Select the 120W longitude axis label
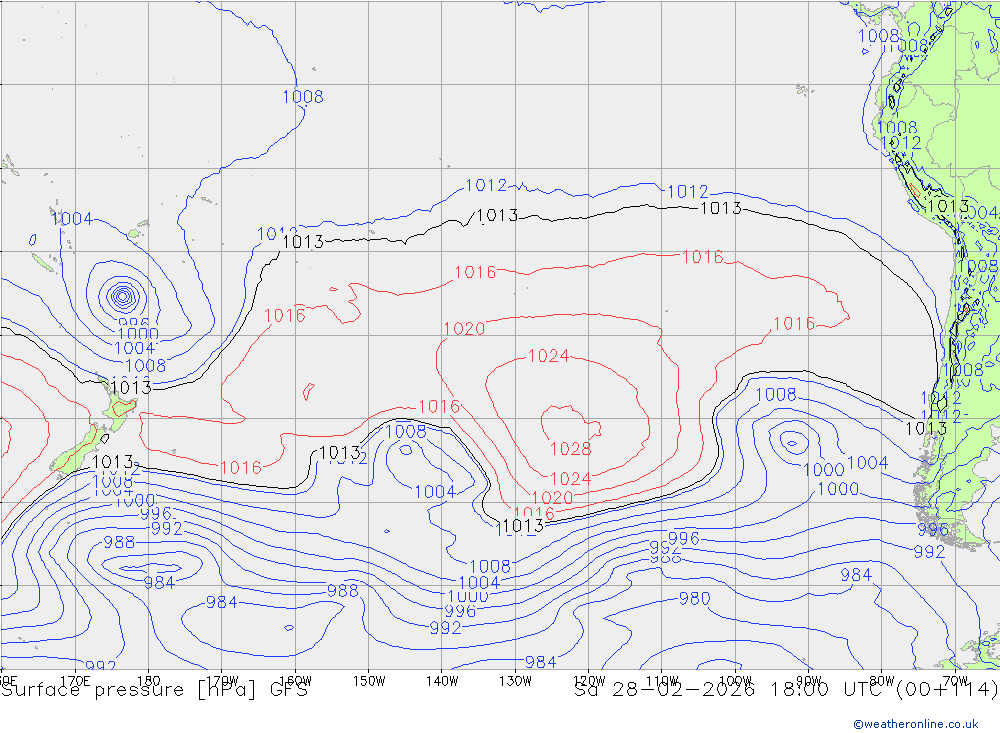 pyautogui.click(x=589, y=681)
